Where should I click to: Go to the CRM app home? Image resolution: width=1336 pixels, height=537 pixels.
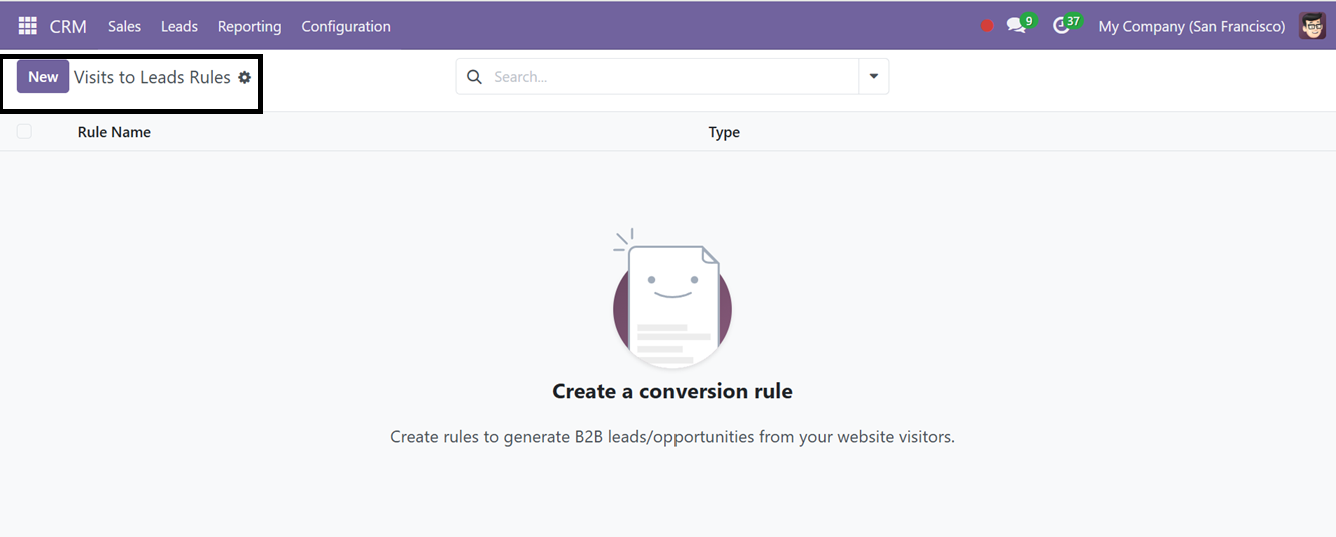(68, 26)
